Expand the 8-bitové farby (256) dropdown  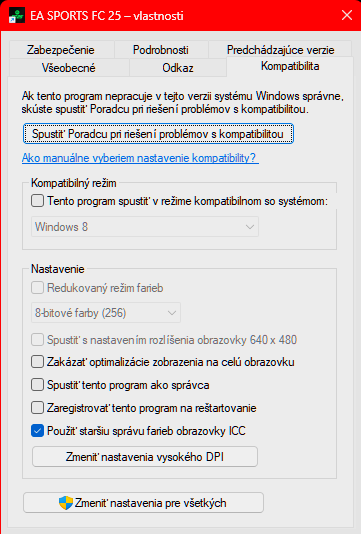(106, 313)
